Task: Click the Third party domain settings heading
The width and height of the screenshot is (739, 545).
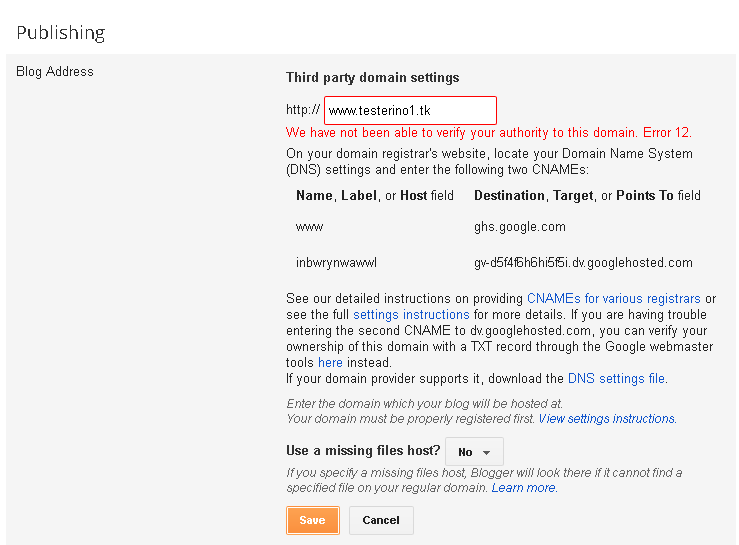Action: [x=372, y=78]
